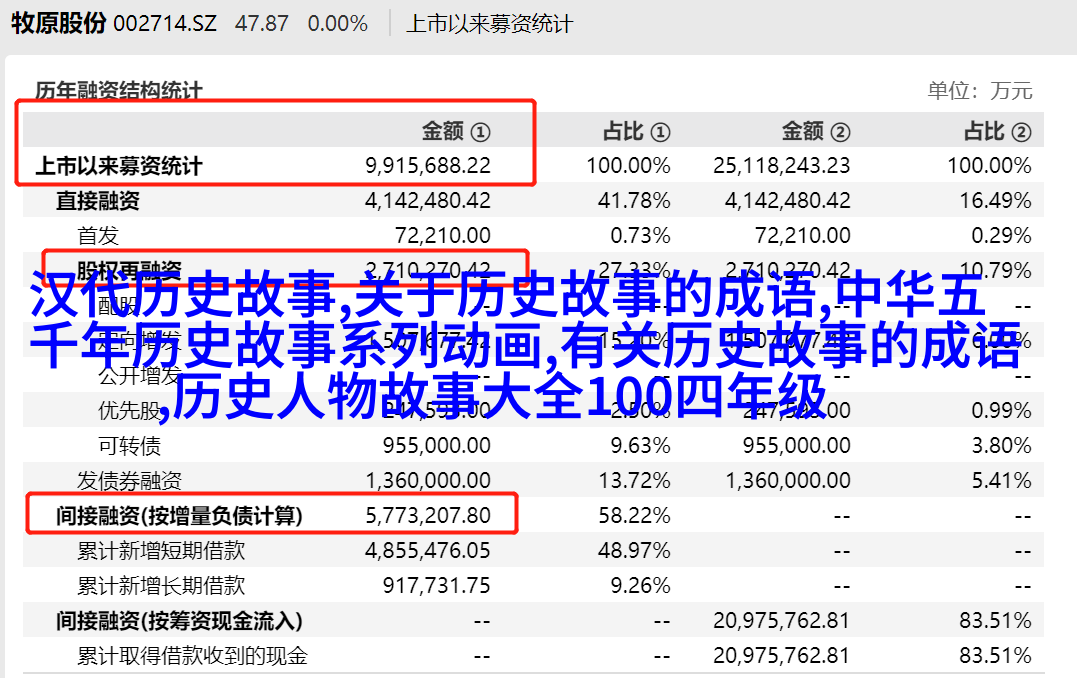Screen dimensions: 1077x678
Task: Click 20,975,762.81 in 累计取得借款收到的现金 row
Action: [x=782, y=656]
